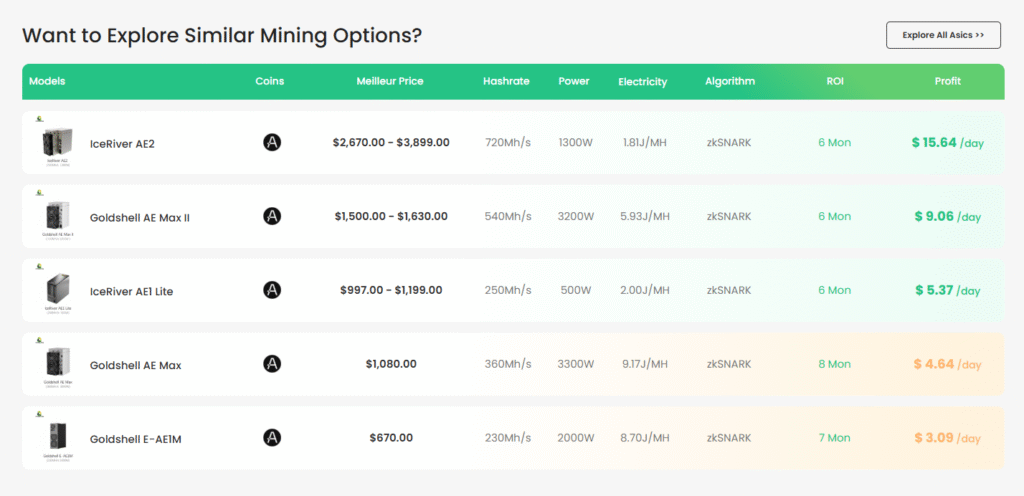1024x496 pixels.
Task: Click the ROI column header
Action: click(x=834, y=81)
